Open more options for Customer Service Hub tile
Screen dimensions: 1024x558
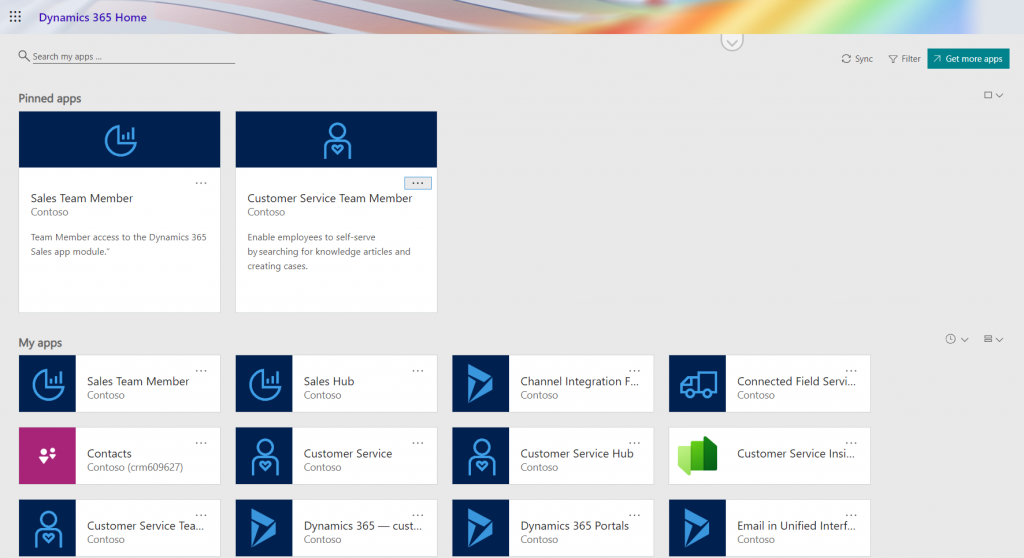point(635,443)
